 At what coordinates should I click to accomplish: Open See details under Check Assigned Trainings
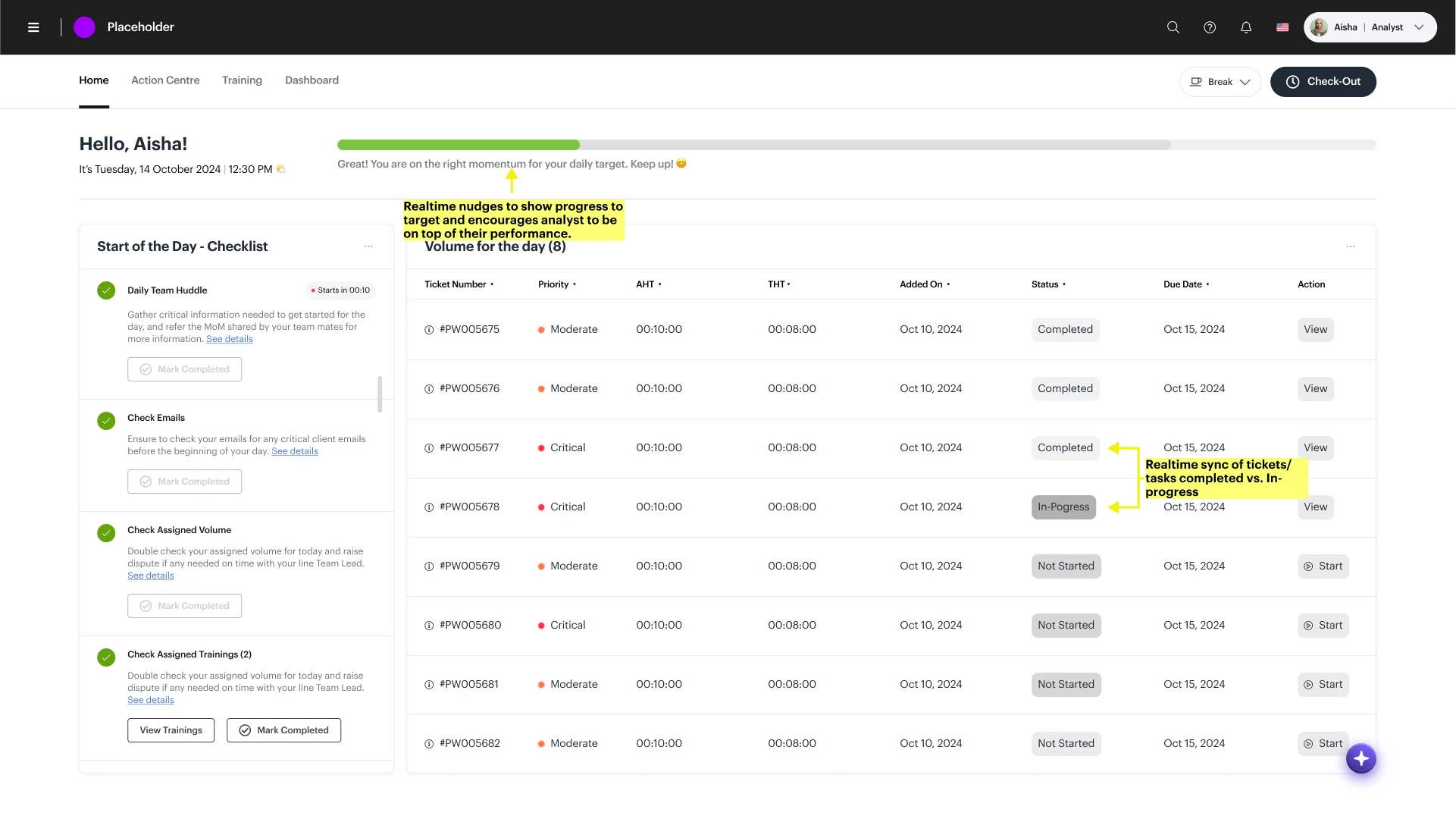151,700
